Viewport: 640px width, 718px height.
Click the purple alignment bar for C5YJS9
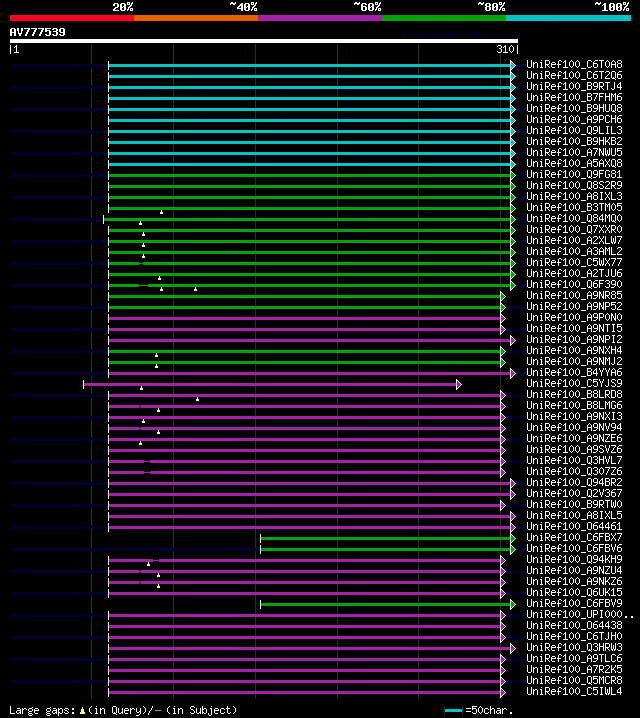coord(270,384)
